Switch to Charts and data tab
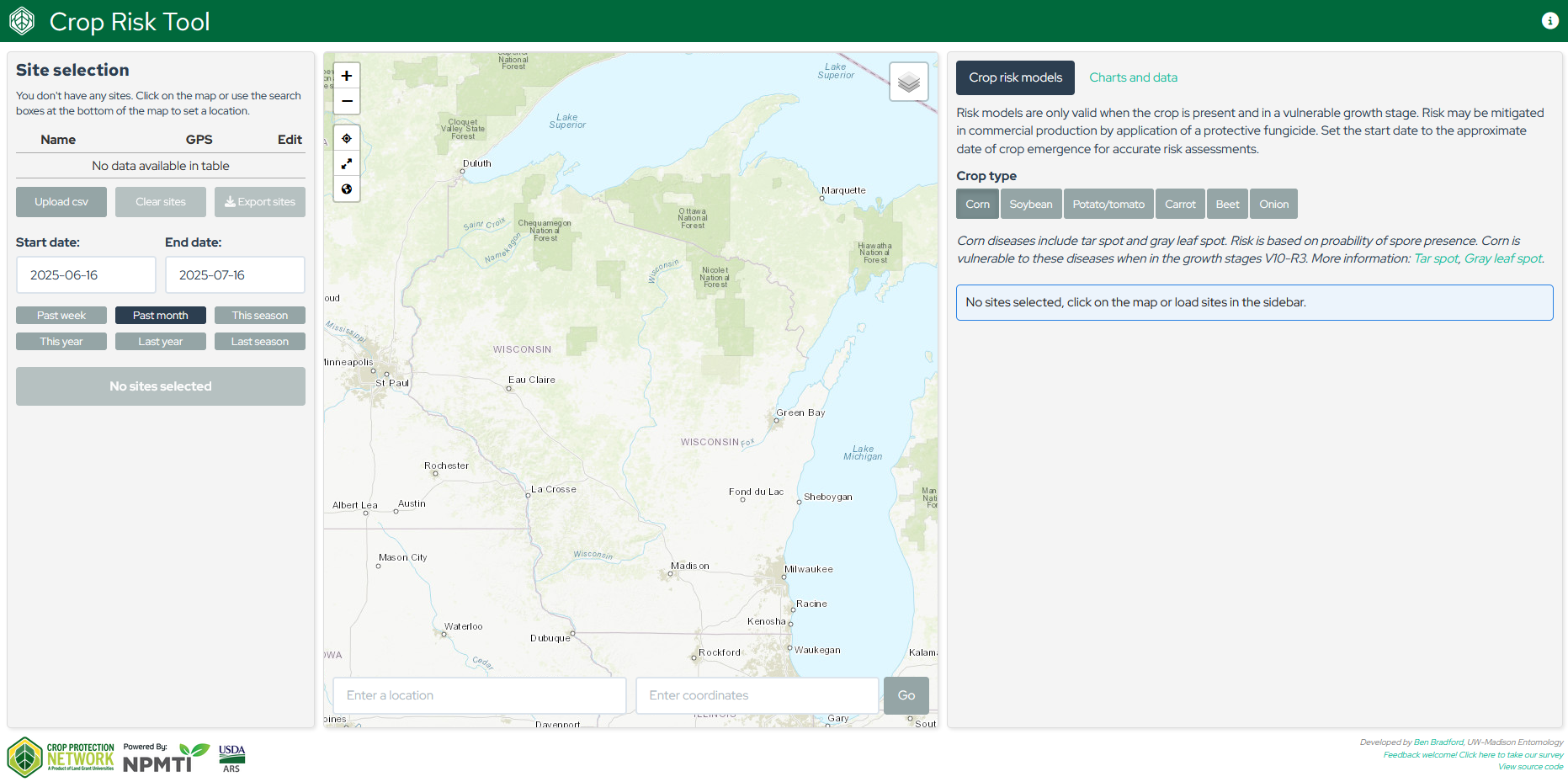The image size is (1568, 782). [1133, 77]
